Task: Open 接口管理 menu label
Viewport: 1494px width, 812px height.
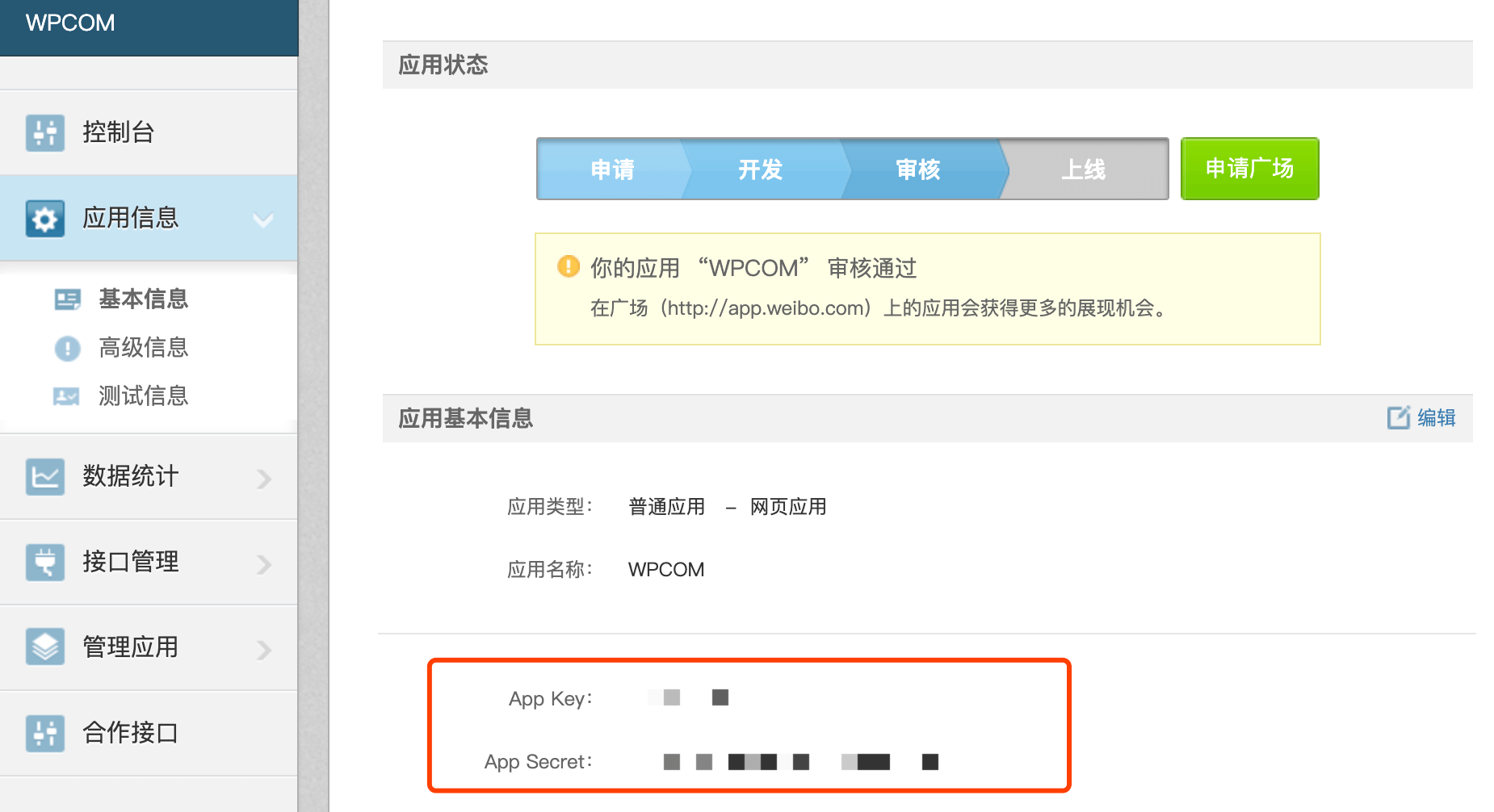Action: click(131, 562)
